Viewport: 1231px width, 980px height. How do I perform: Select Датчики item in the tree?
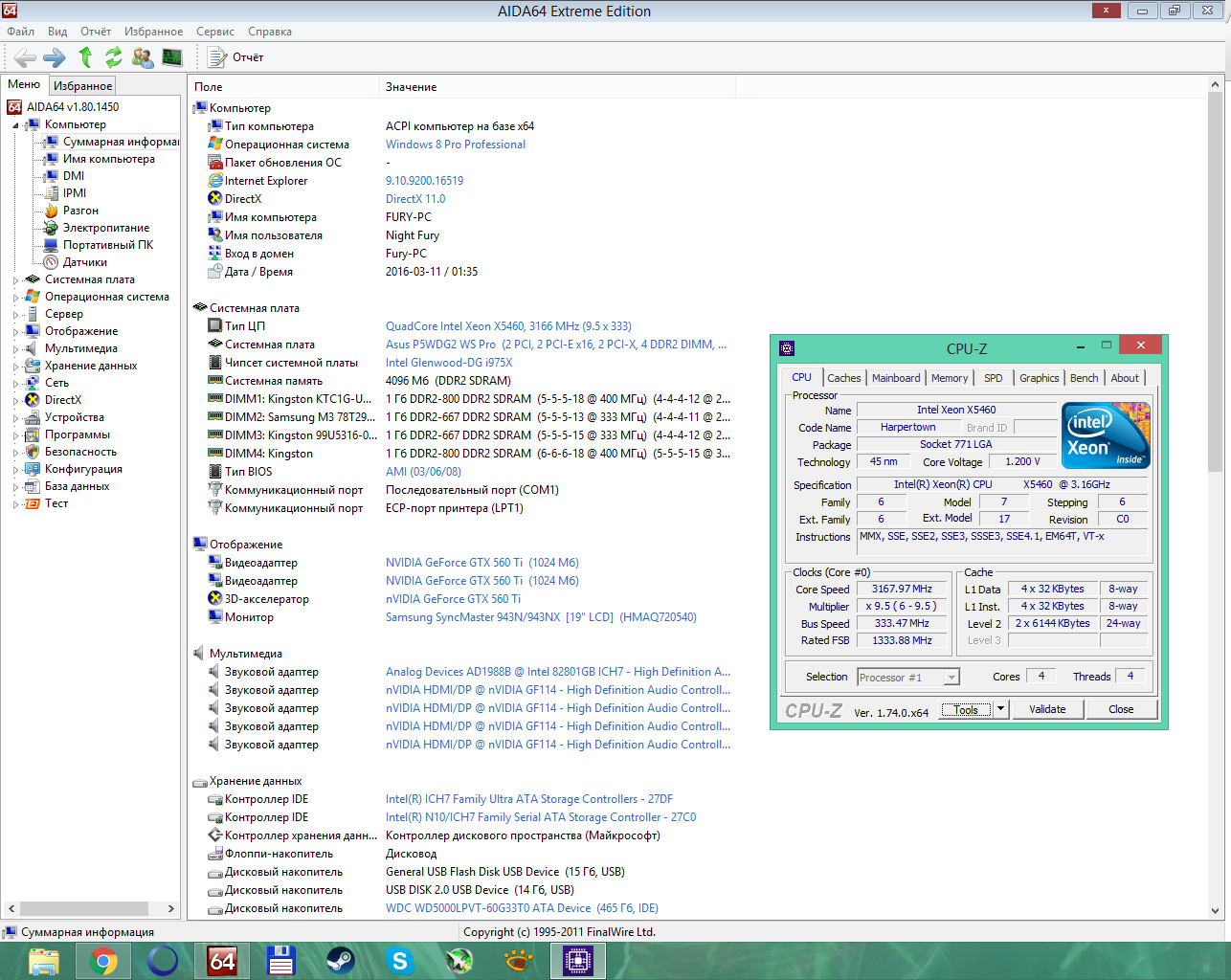click(84, 262)
